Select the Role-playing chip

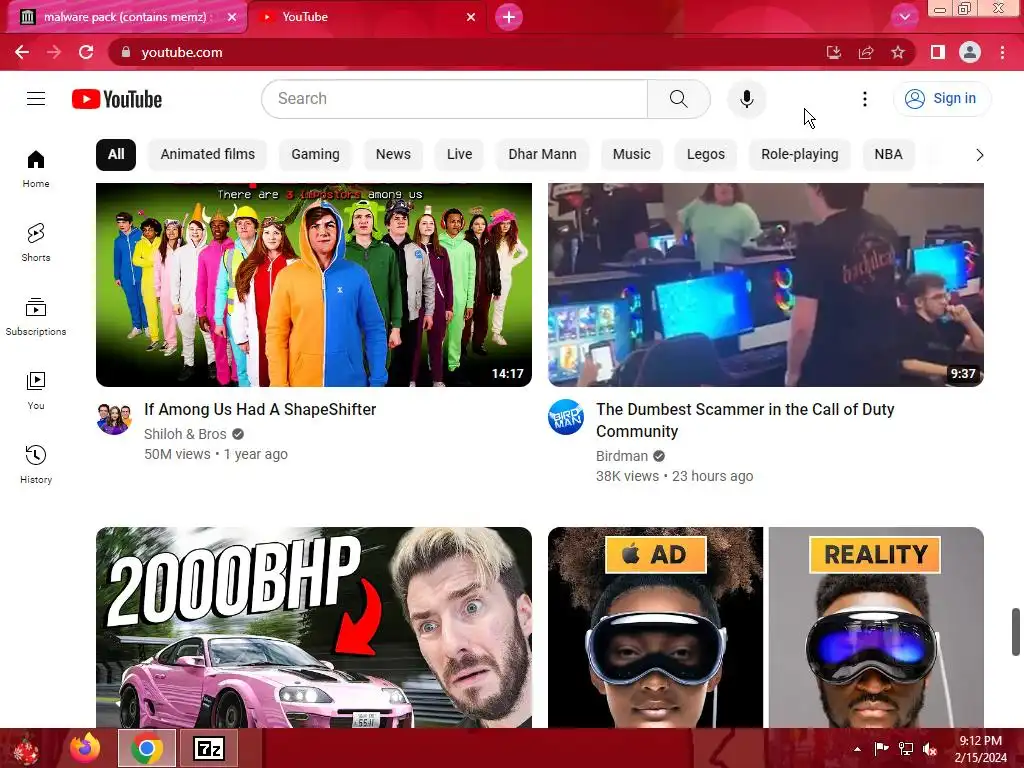[x=799, y=154]
